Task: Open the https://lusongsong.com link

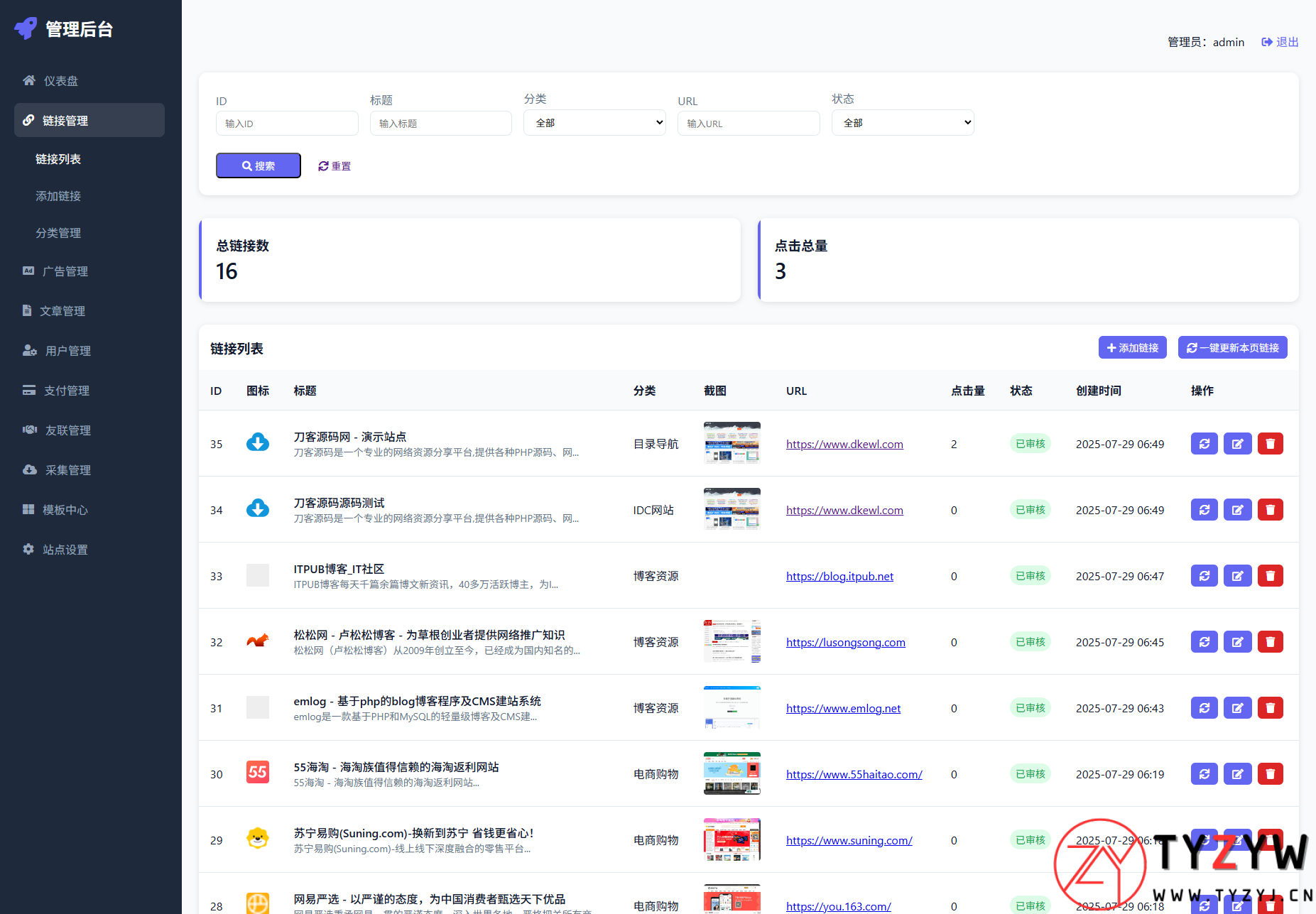Action: tap(845, 643)
